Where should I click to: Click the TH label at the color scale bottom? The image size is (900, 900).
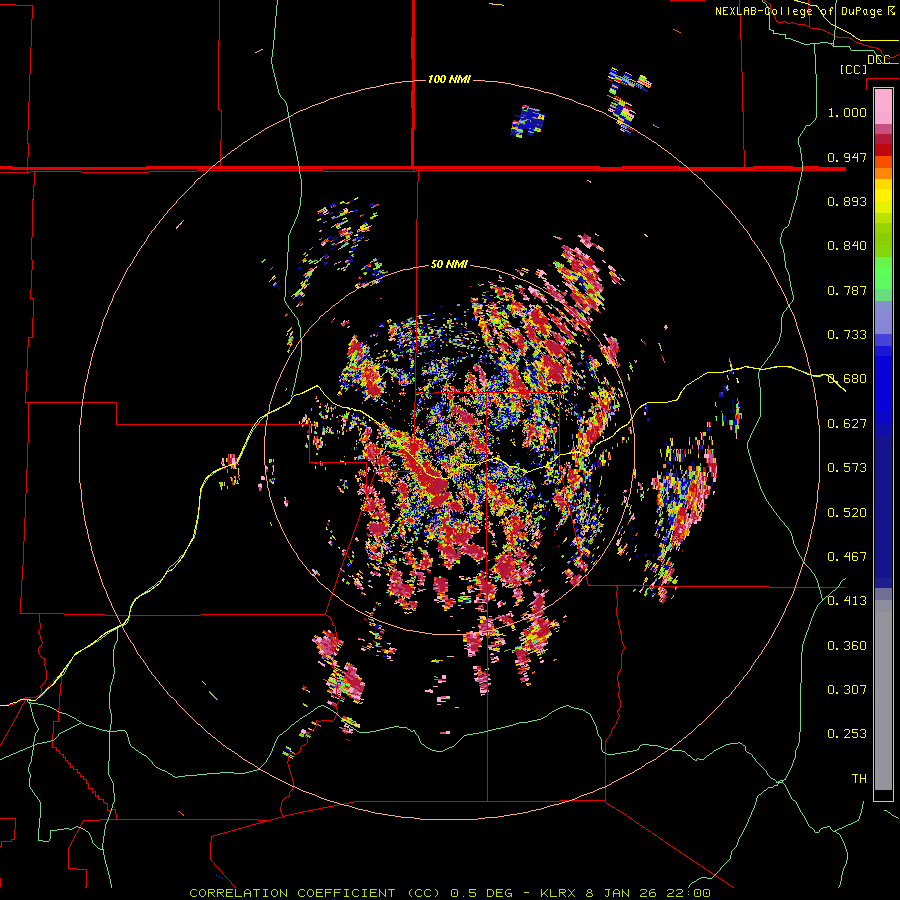pos(859,779)
